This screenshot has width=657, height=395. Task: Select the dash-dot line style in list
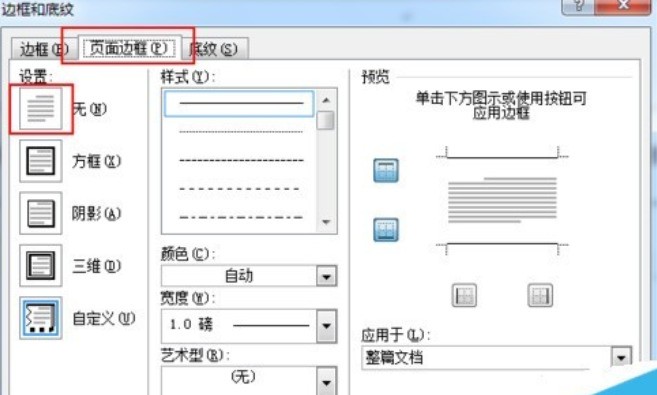point(241,217)
